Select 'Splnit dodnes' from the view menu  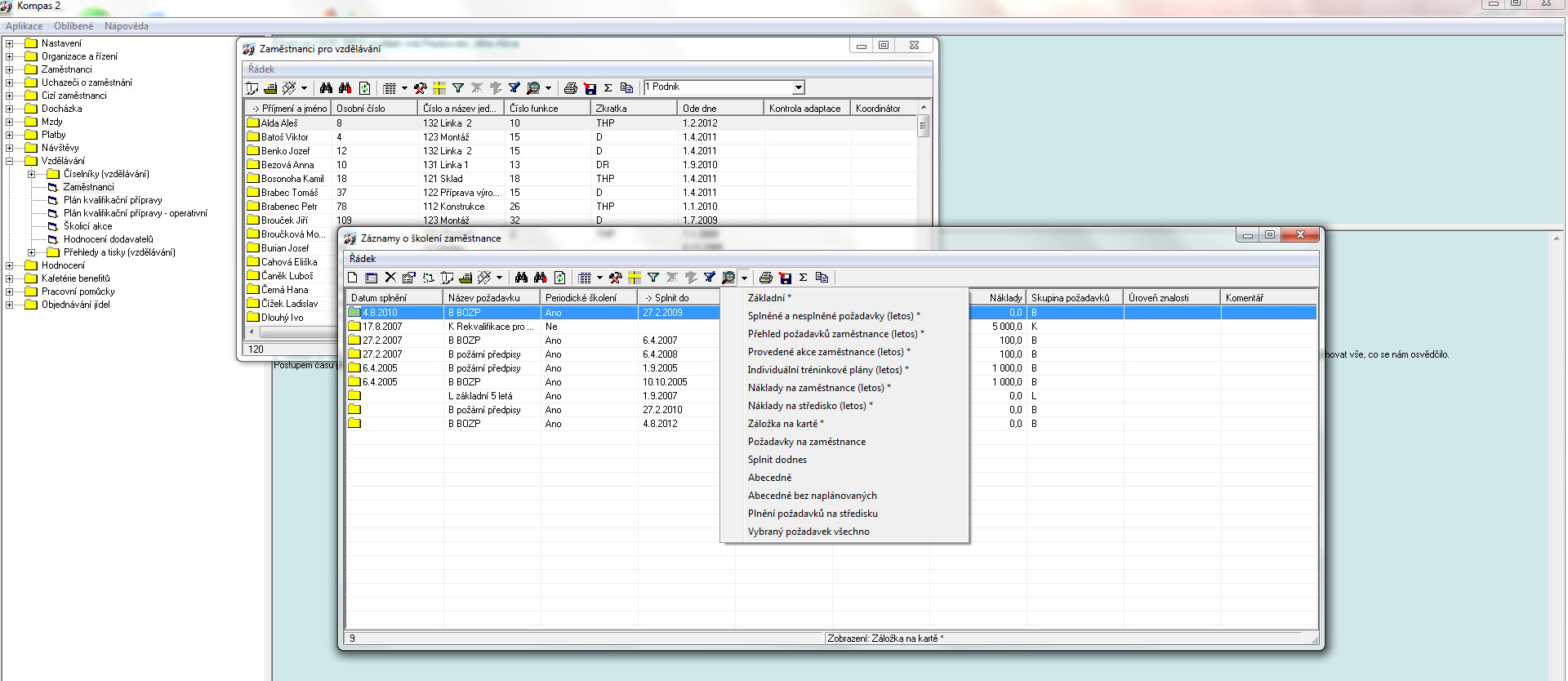pyautogui.click(x=777, y=460)
